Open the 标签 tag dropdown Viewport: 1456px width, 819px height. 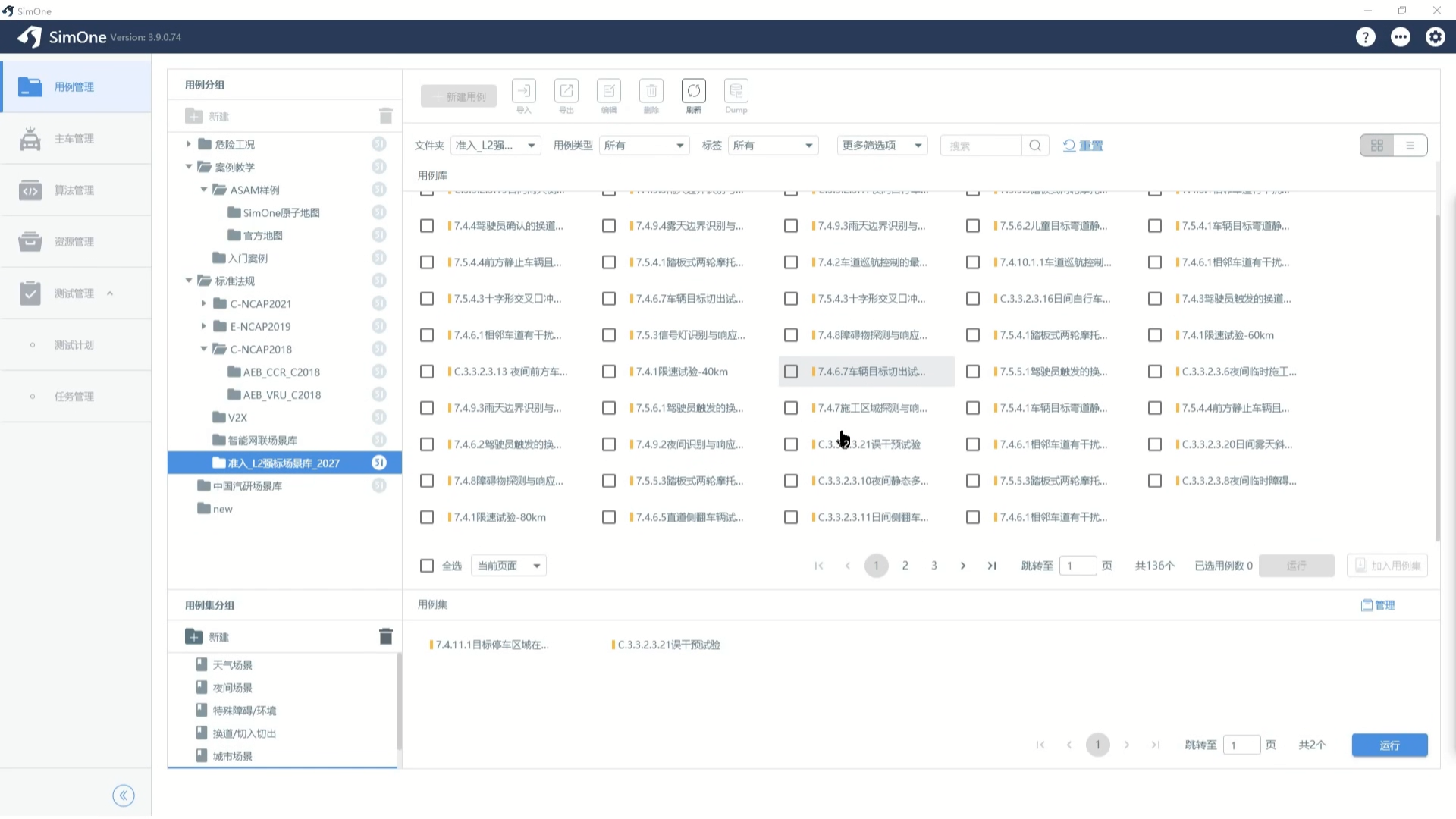click(x=773, y=146)
